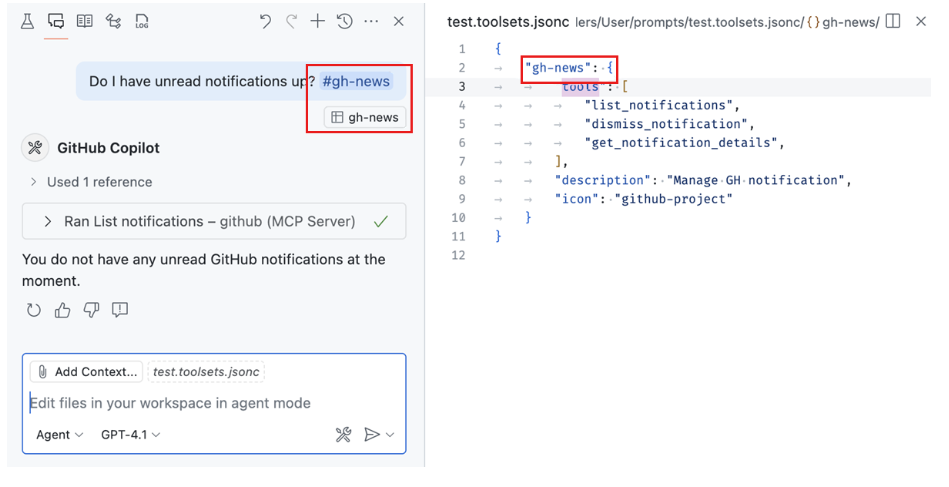949x487 pixels.
Task: Open the three-dots more actions menu
Action: click(x=371, y=22)
